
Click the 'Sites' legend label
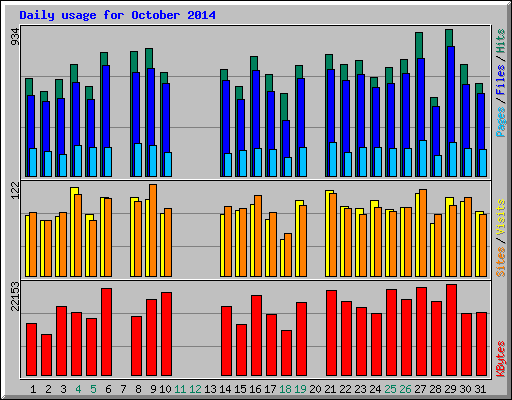(501, 262)
